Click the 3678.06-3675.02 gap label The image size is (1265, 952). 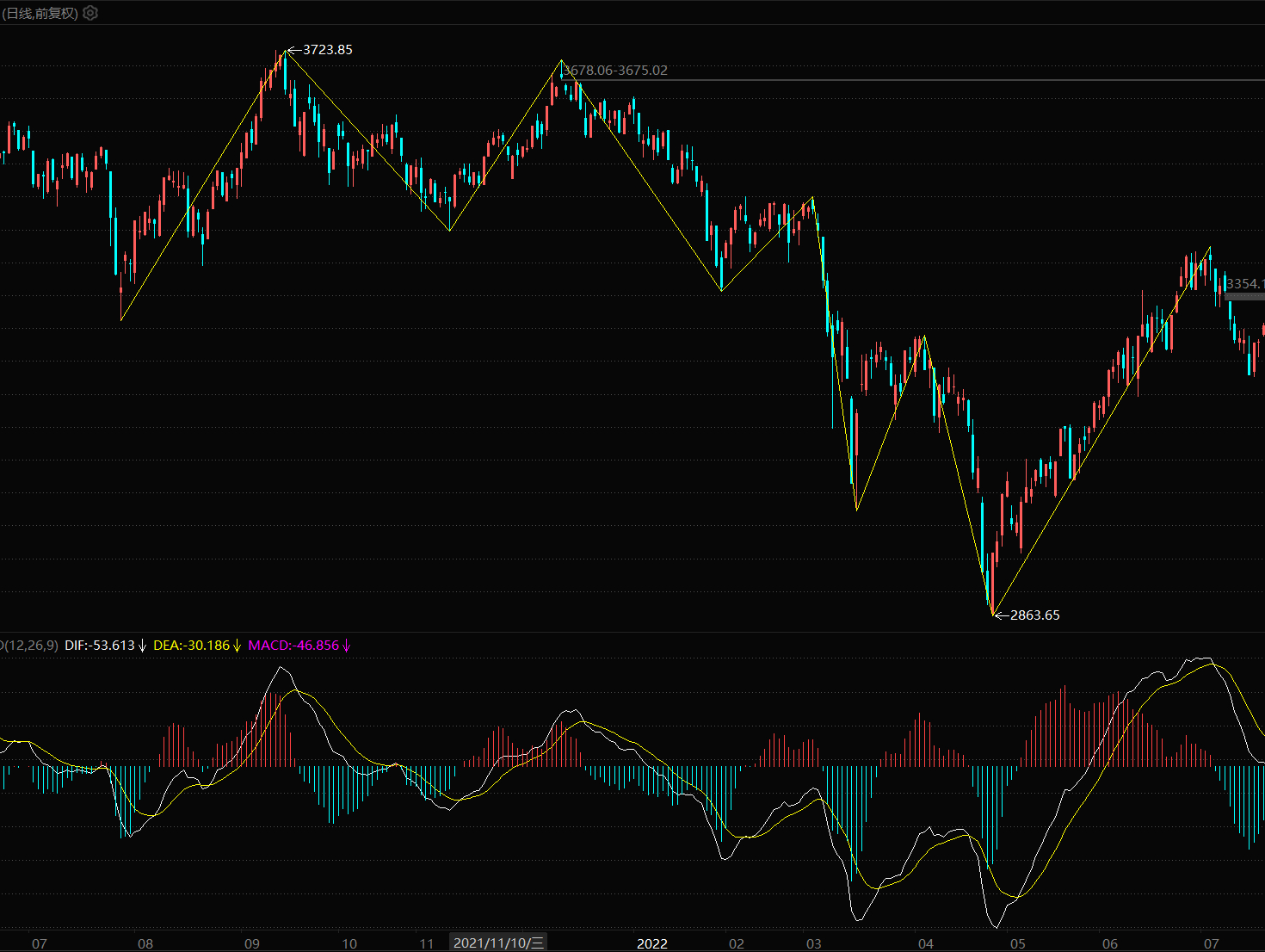click(615, 71)
